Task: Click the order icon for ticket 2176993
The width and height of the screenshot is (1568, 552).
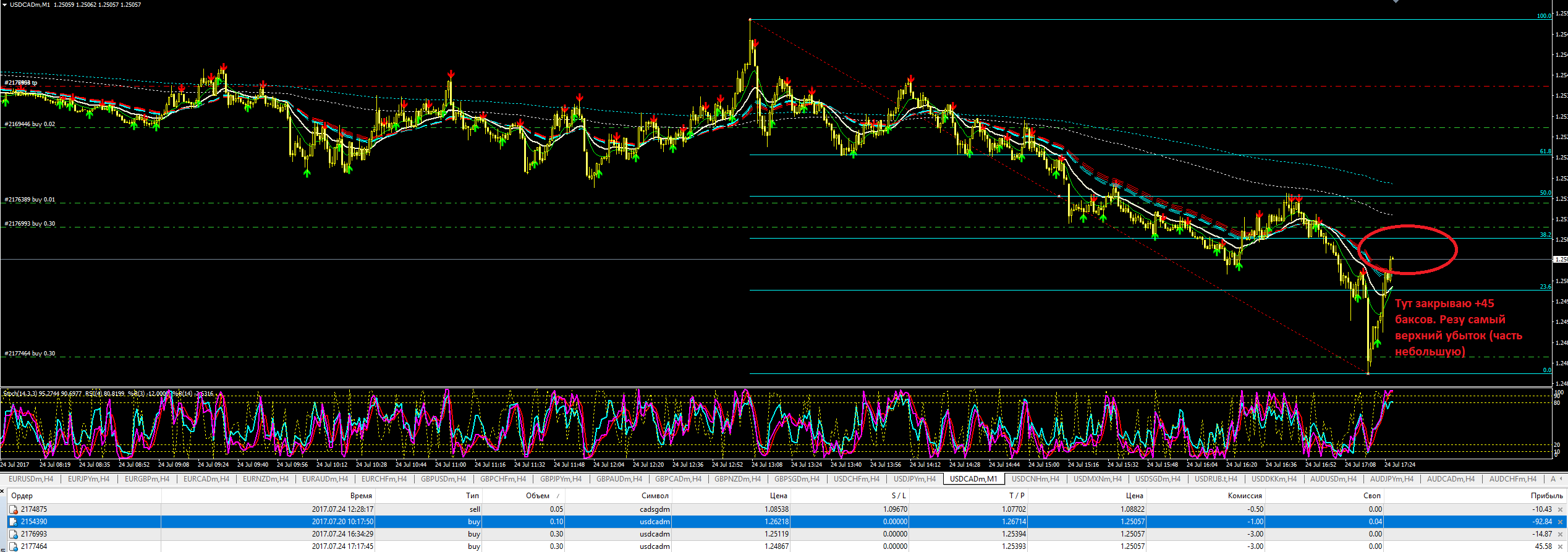Action: pyautogui.click(x=13, y=534)
